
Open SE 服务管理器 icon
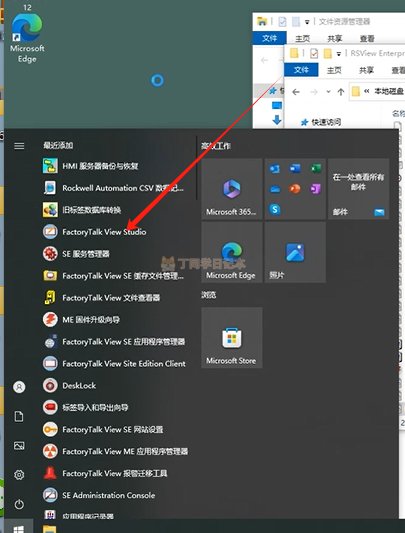[50, 254]
